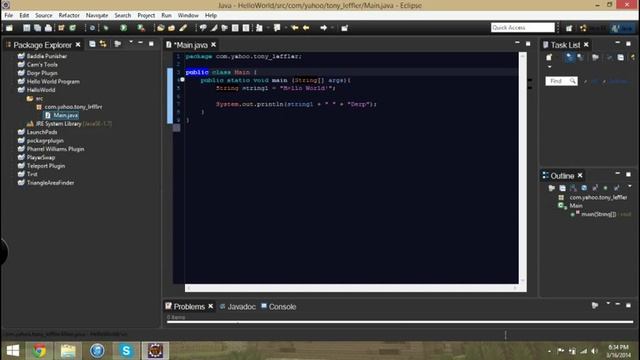Click Collapse All icon in Task List toolbar
This screenshot has height=360, width=640.
point(621,58)
